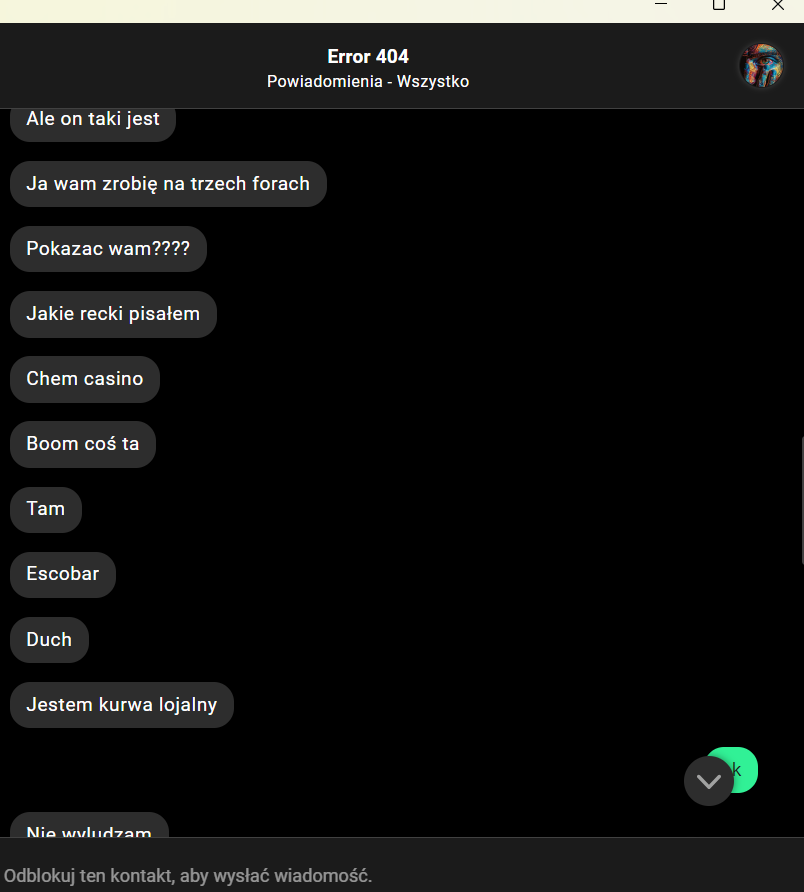Jump to latest with the down-chevron button

click(708, 781)
